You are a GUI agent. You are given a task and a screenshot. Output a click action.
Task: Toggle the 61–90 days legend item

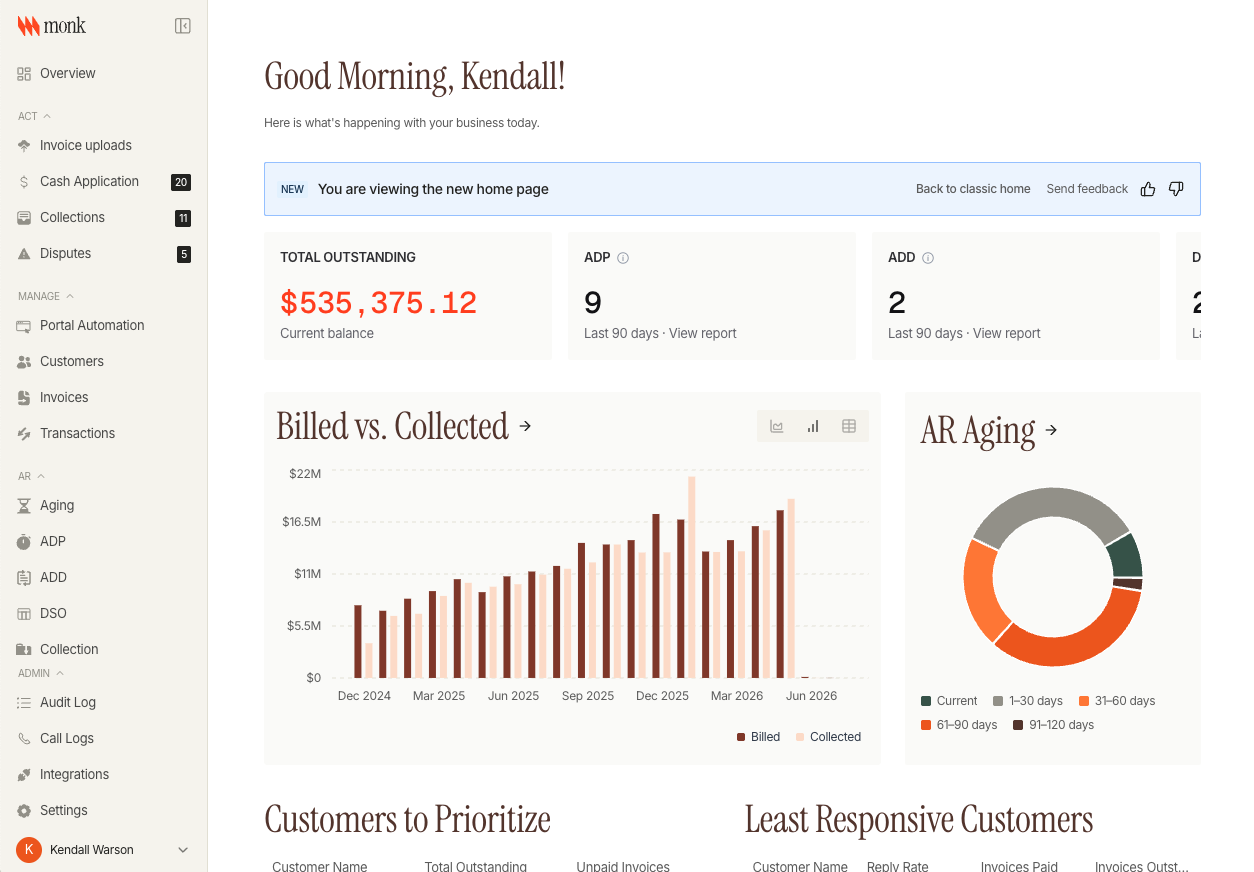959,725
